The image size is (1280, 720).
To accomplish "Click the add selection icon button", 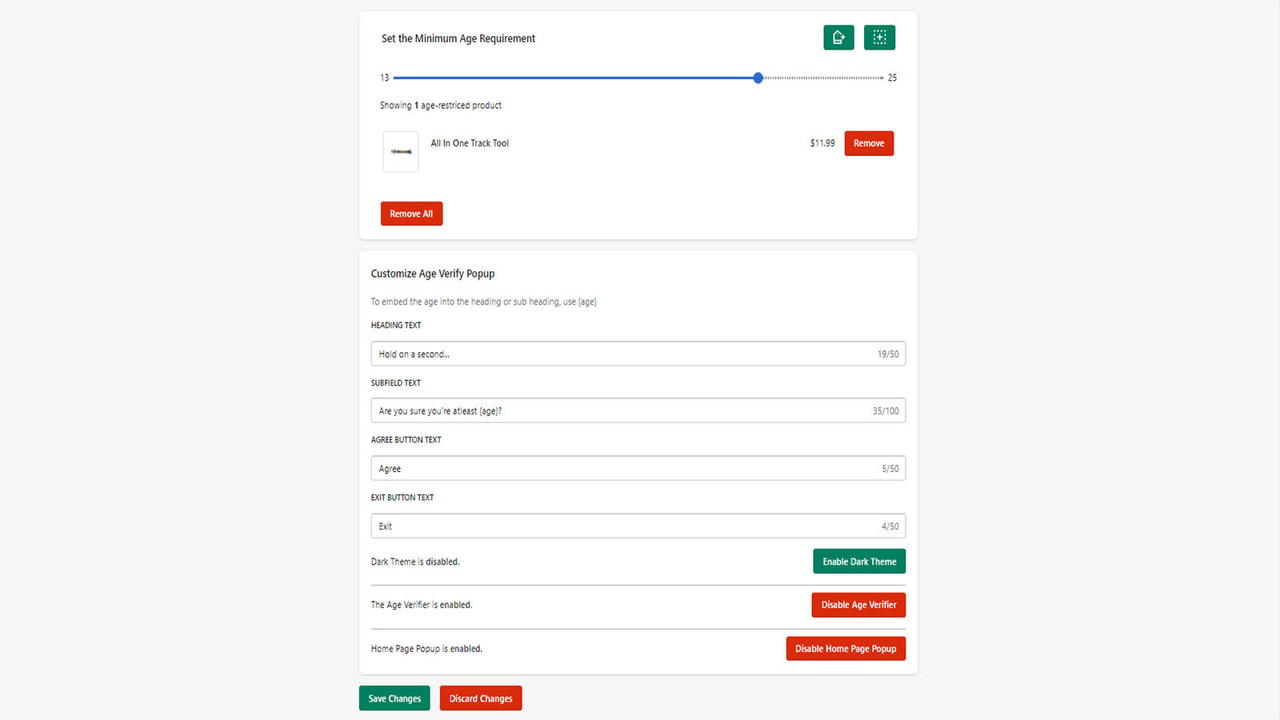I will point(879,37).
